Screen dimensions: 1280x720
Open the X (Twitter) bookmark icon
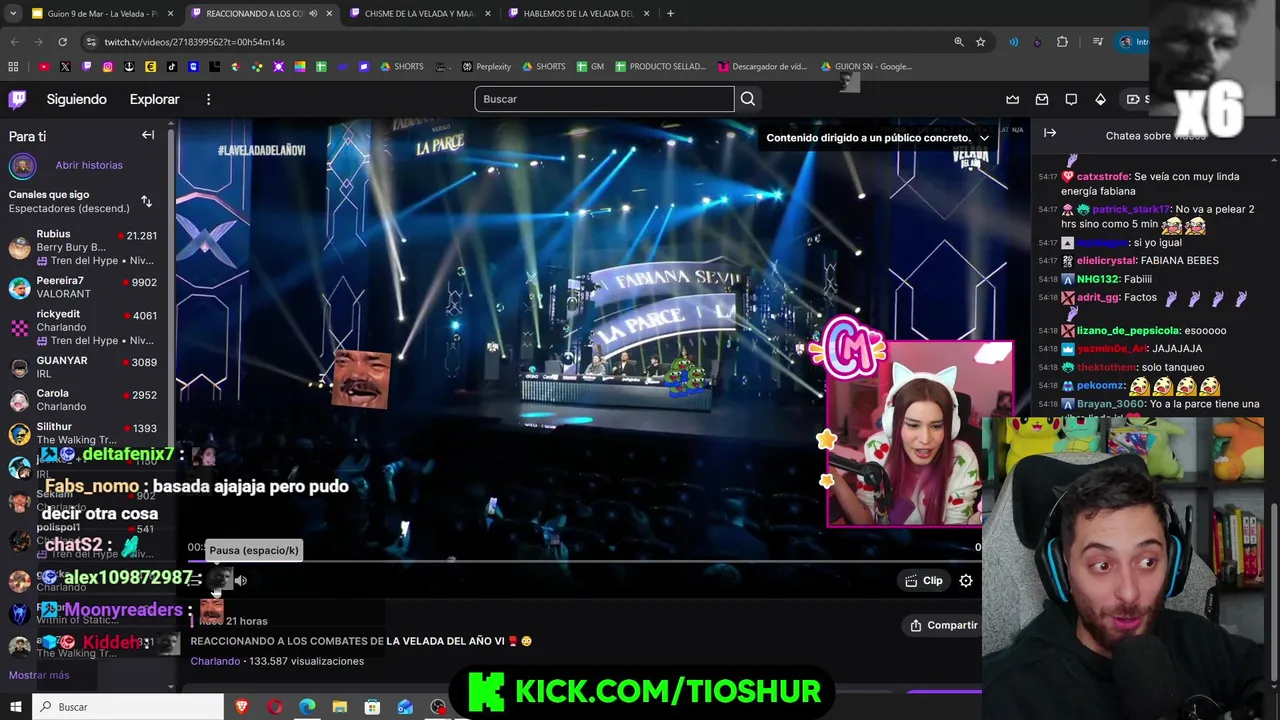click(x=65, y=67)
